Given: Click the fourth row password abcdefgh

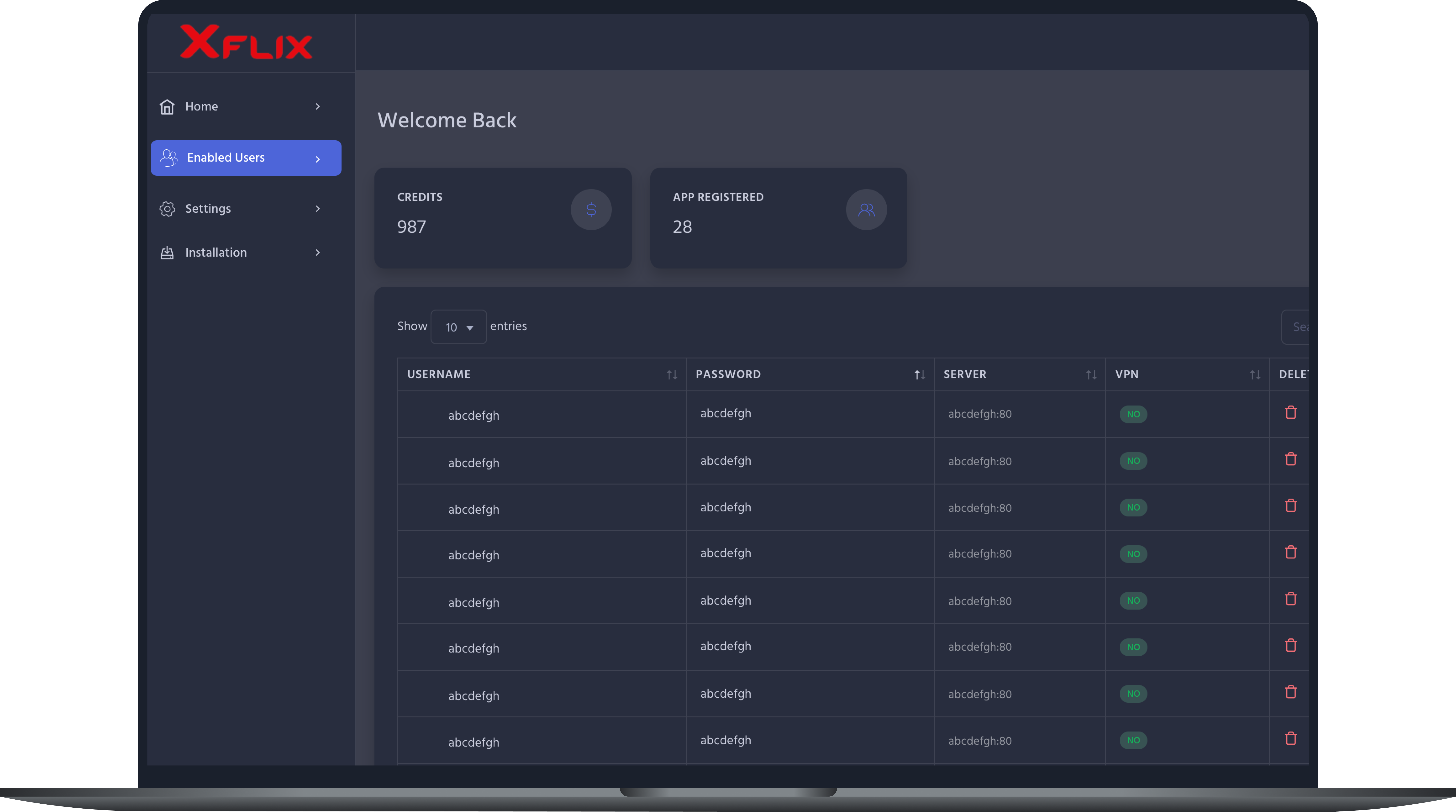Looking at the screenshot, I should pos(726,553).
